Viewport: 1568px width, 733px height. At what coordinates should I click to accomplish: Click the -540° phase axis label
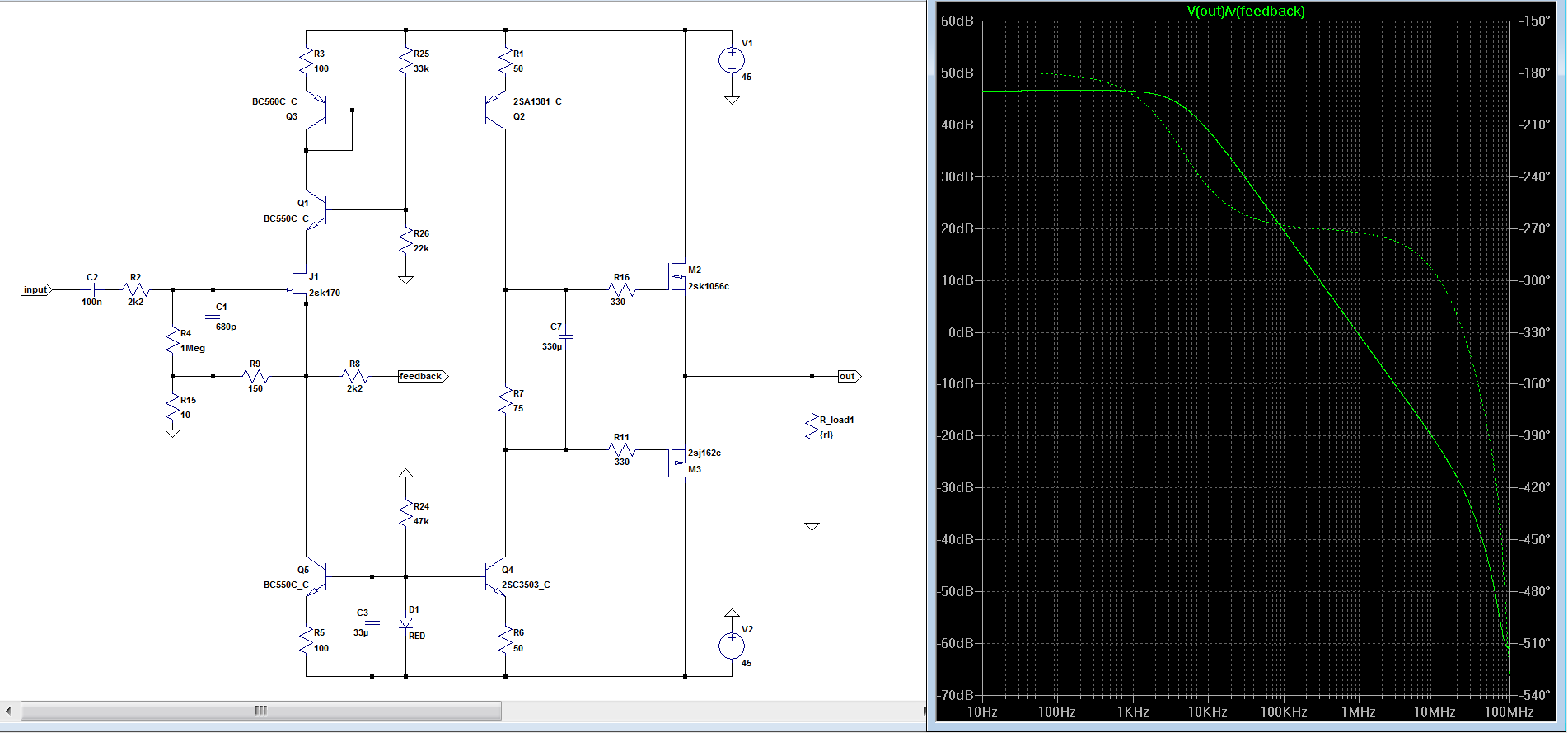1535,695
